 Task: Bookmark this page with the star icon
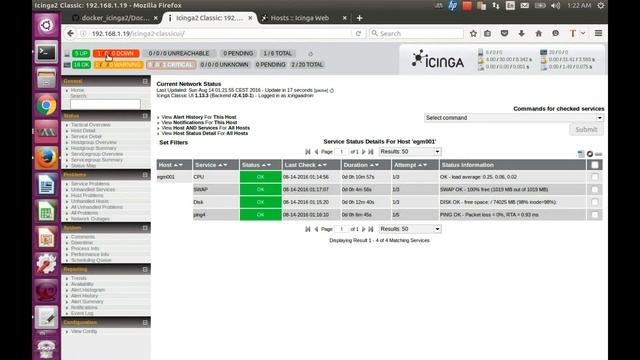(x=473, y=33)
